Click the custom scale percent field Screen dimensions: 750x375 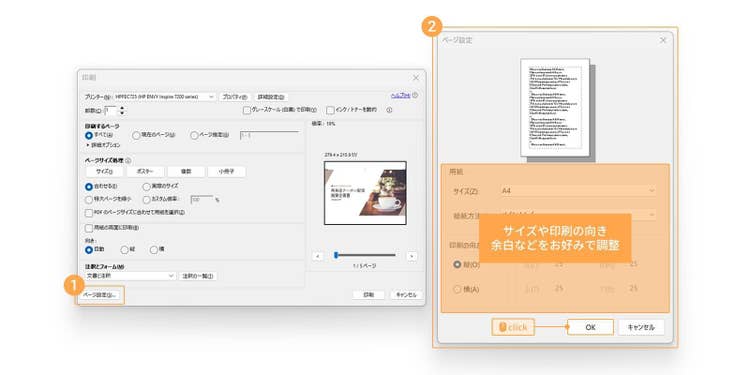pyautogui.click(x=202, y=199)
